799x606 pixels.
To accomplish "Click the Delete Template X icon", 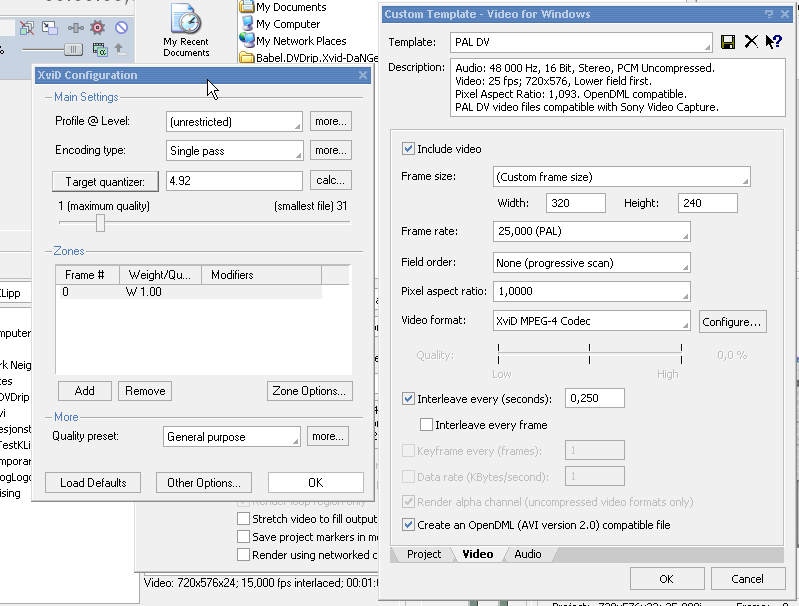I will (751, 42).
